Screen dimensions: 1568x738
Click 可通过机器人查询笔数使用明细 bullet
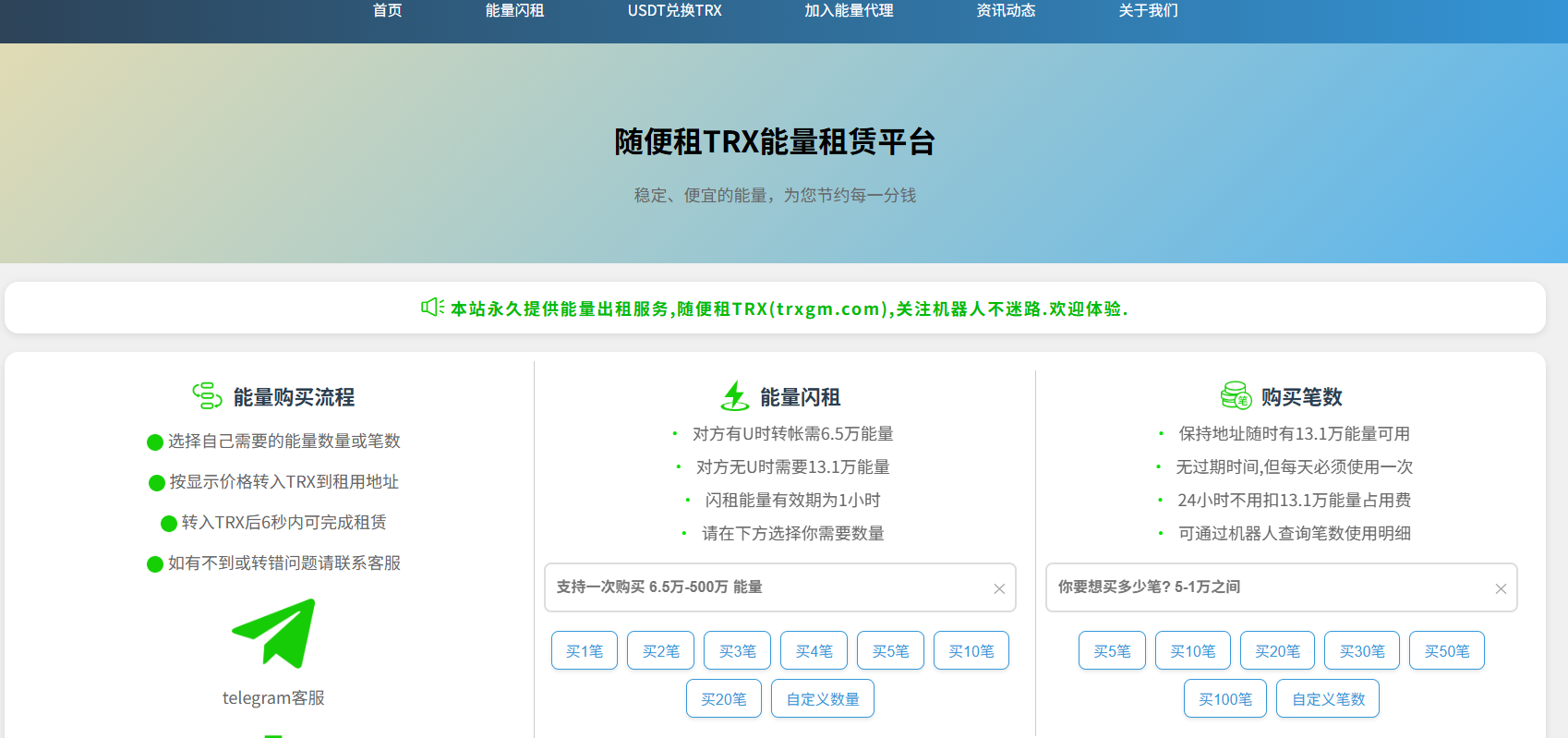pos(1295,533)
